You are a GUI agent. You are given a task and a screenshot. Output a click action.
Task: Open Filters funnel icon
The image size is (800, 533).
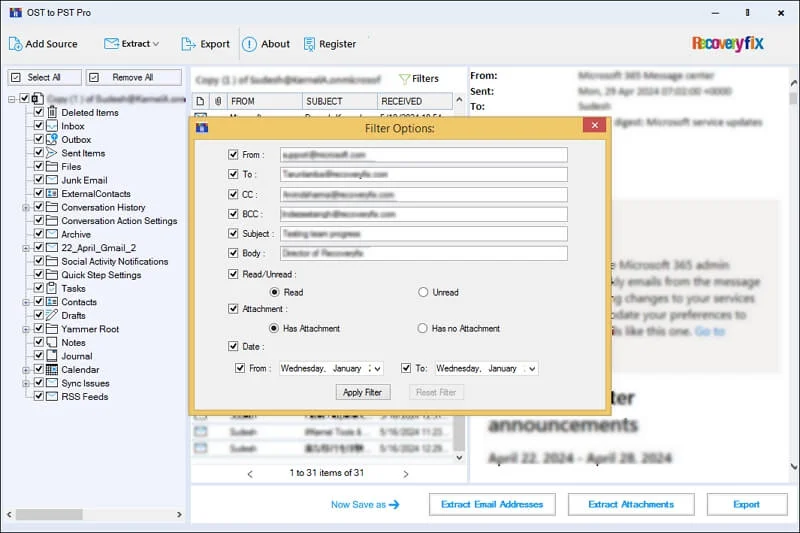coord(404,79)
